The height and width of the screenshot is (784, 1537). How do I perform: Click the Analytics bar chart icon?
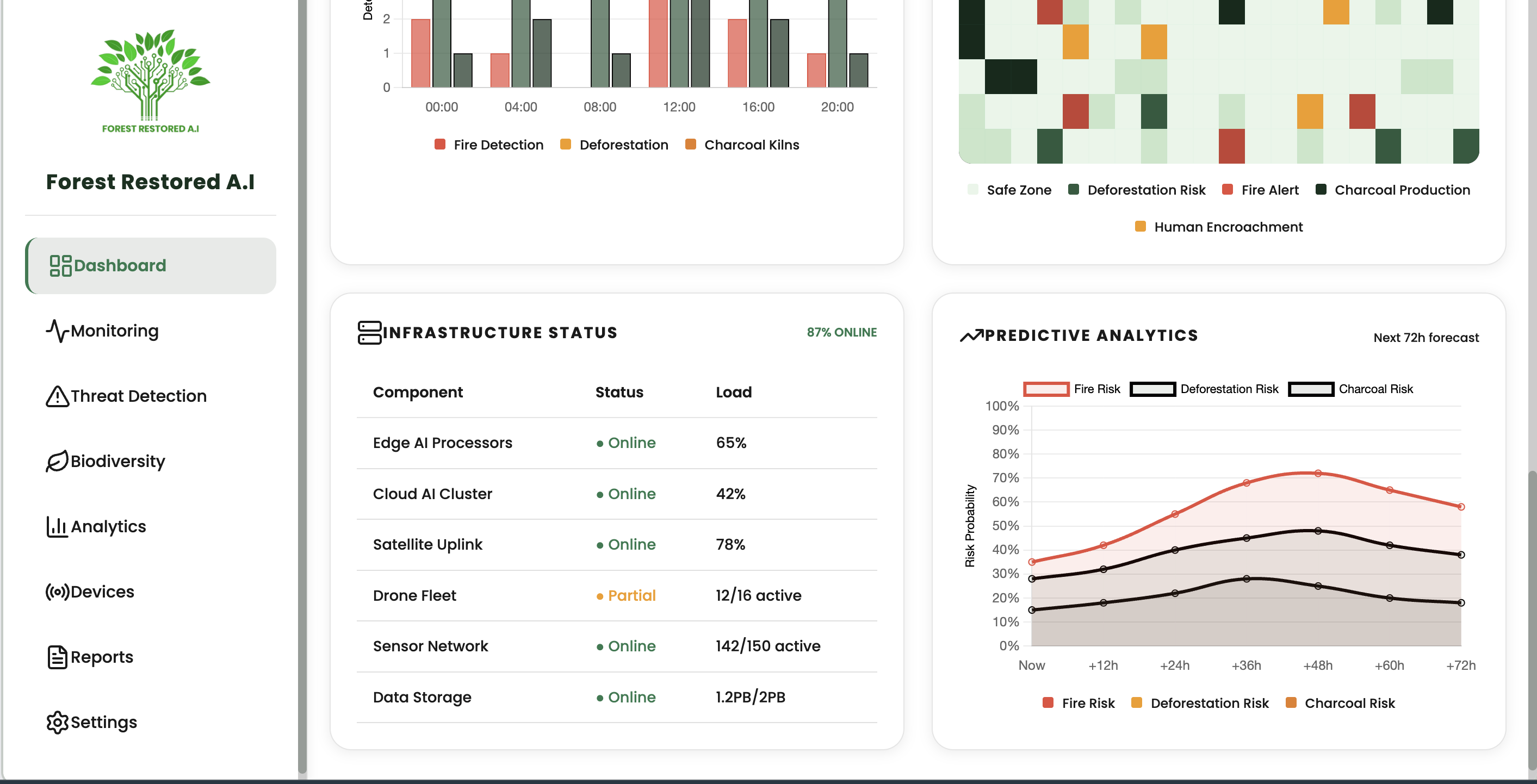click(x=57, y=526)
